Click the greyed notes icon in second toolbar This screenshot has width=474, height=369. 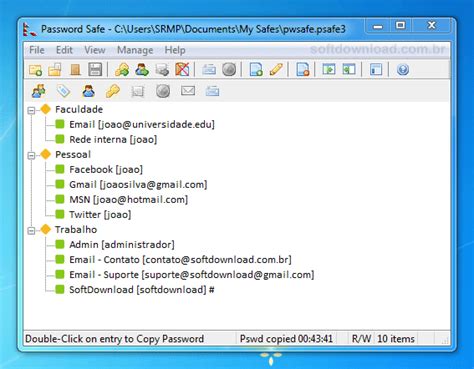[x=138, y=91]
